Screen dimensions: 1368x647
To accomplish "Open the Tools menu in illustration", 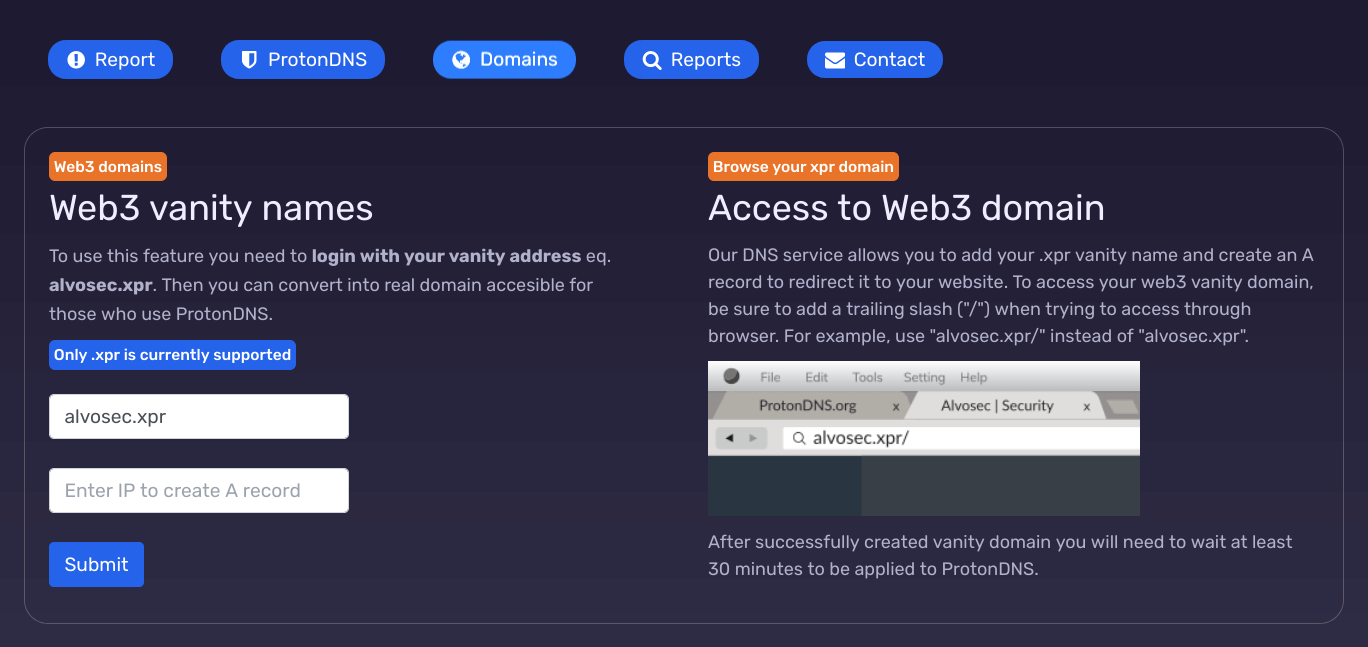I will click(x=867, y=377).
